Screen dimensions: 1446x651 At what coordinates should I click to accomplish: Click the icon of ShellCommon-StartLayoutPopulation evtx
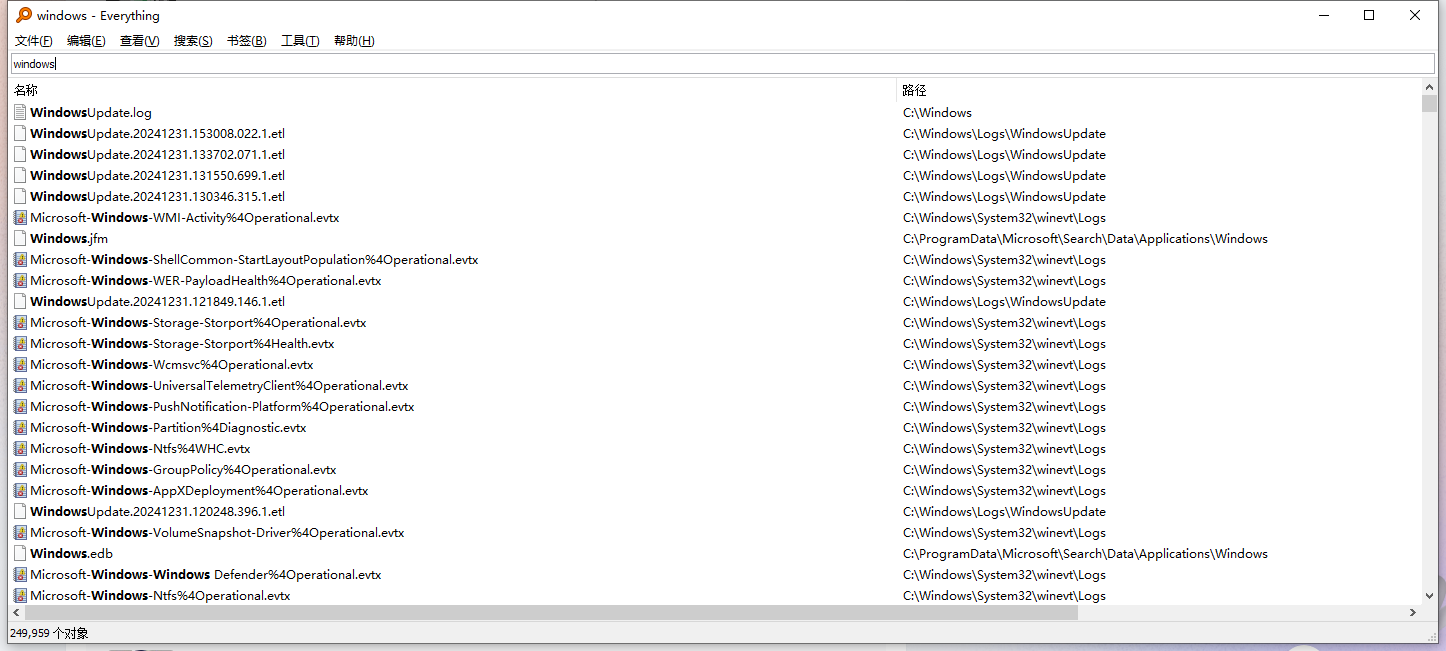(20, 260)
